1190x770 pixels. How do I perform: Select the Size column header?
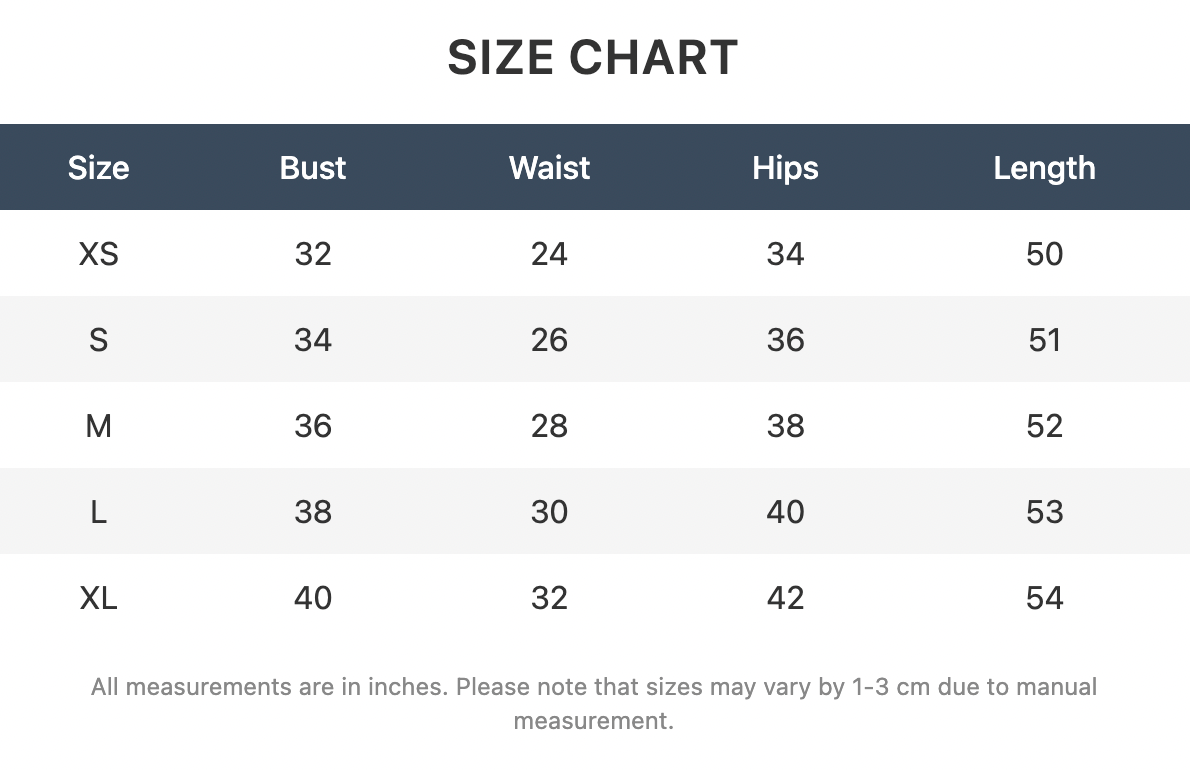coord(99,168)
